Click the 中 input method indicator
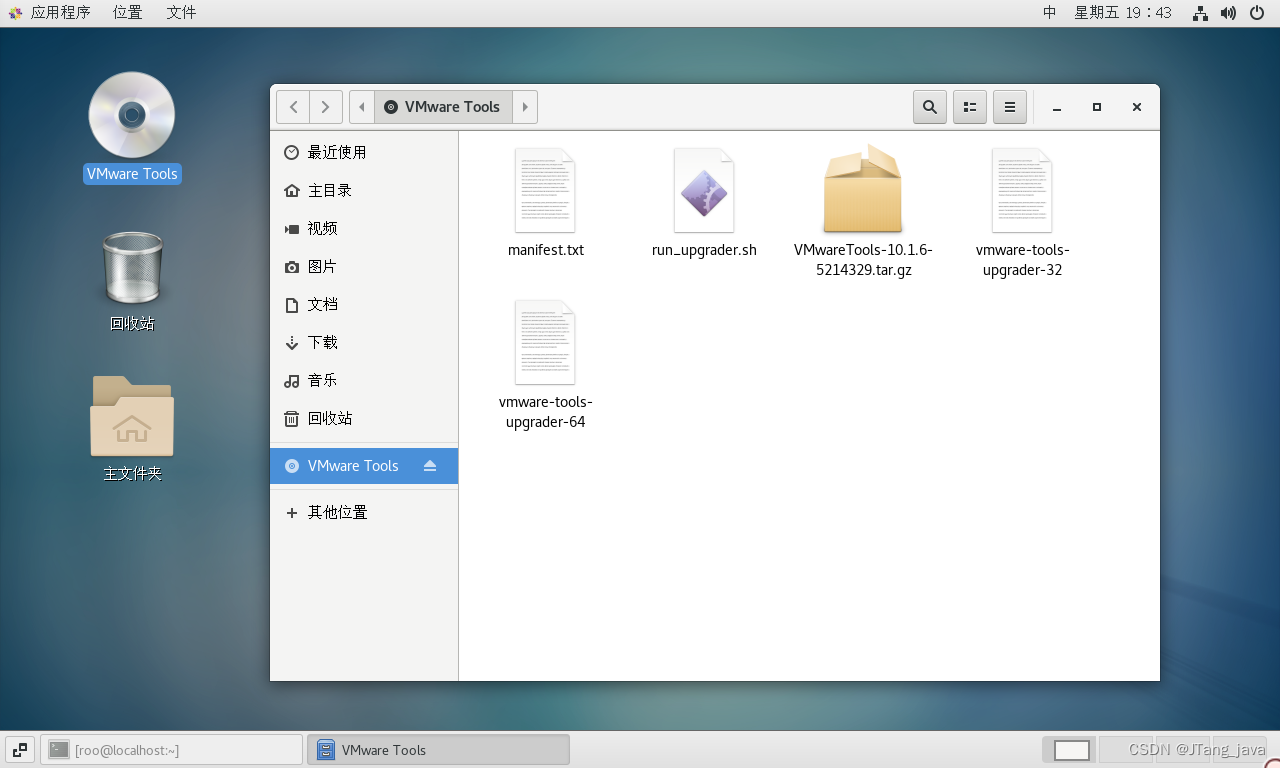The width and height of the screenshot is (1280, 768). click(x=1049, y=13)
